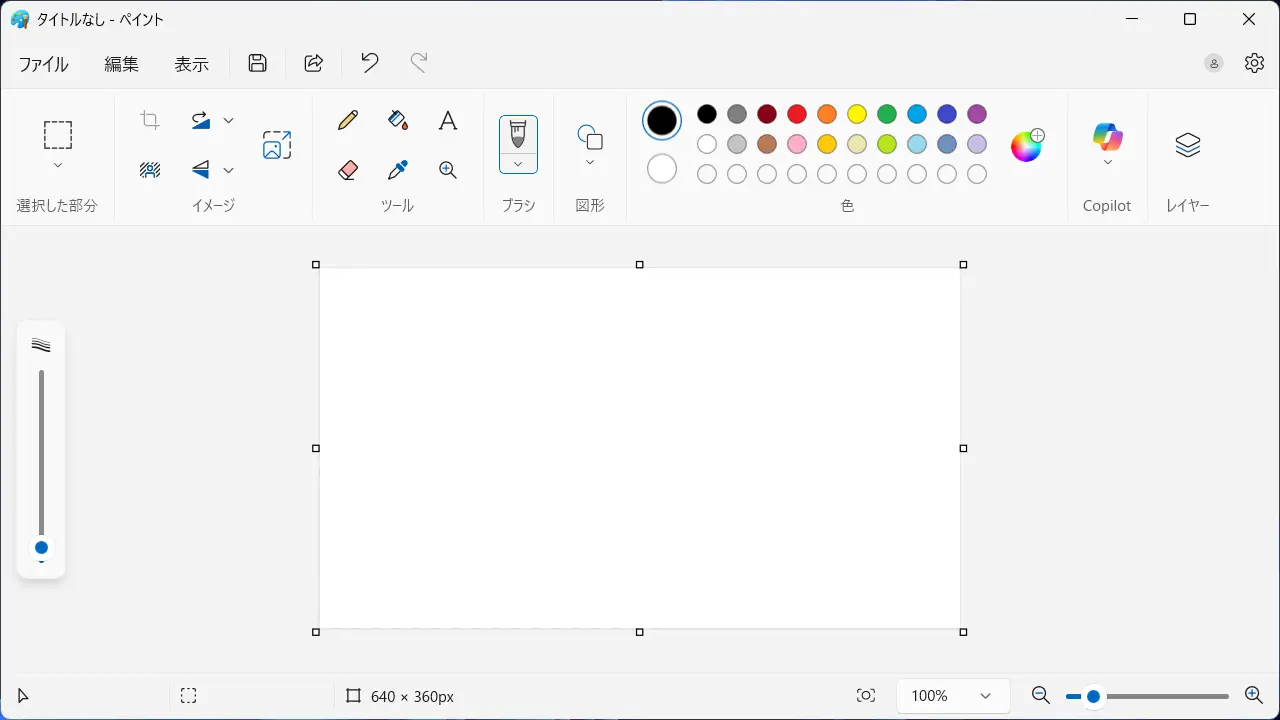The width and height of the screenshot is (1280, 720).
Task: Choose the red color swatch
Action: [797, 114]
